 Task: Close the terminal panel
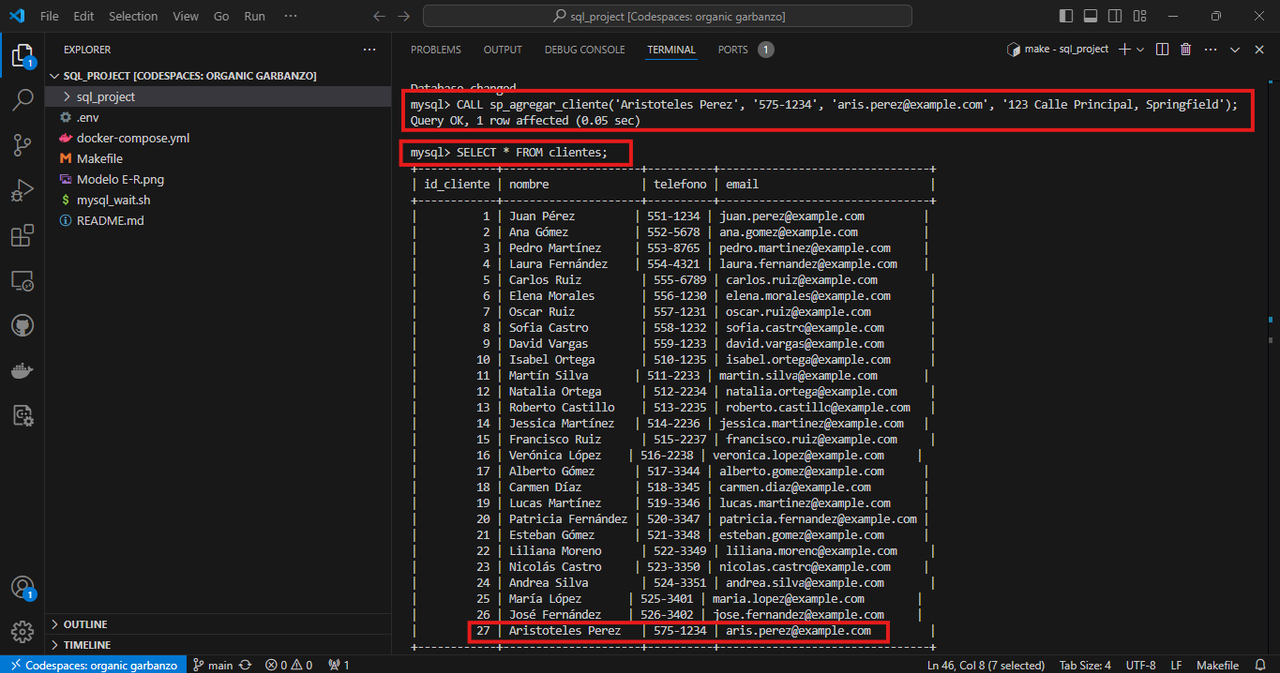(x=1257, y=49)
